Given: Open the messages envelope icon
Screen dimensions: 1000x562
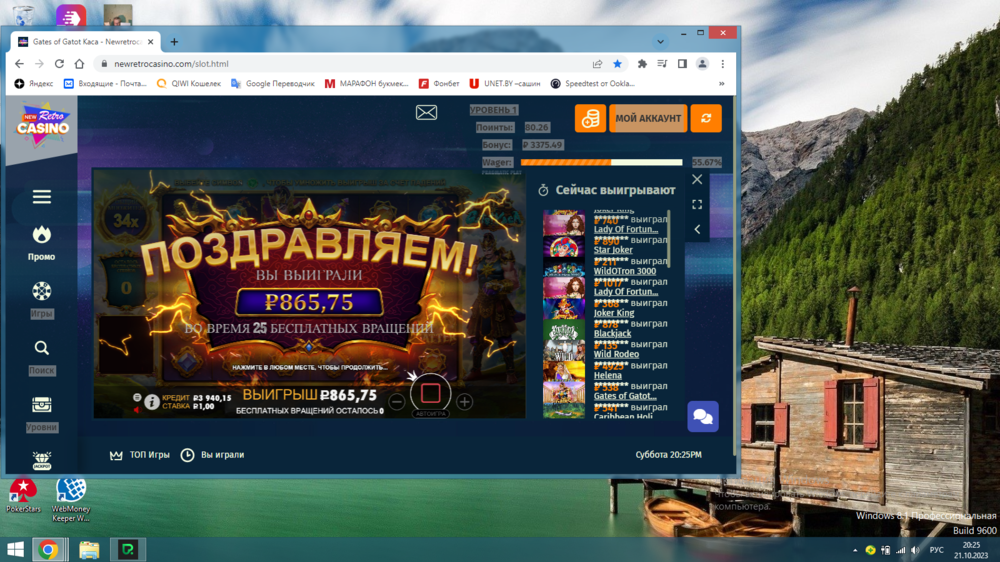Looking at the screenshot, I should click(x=426, y=113).
